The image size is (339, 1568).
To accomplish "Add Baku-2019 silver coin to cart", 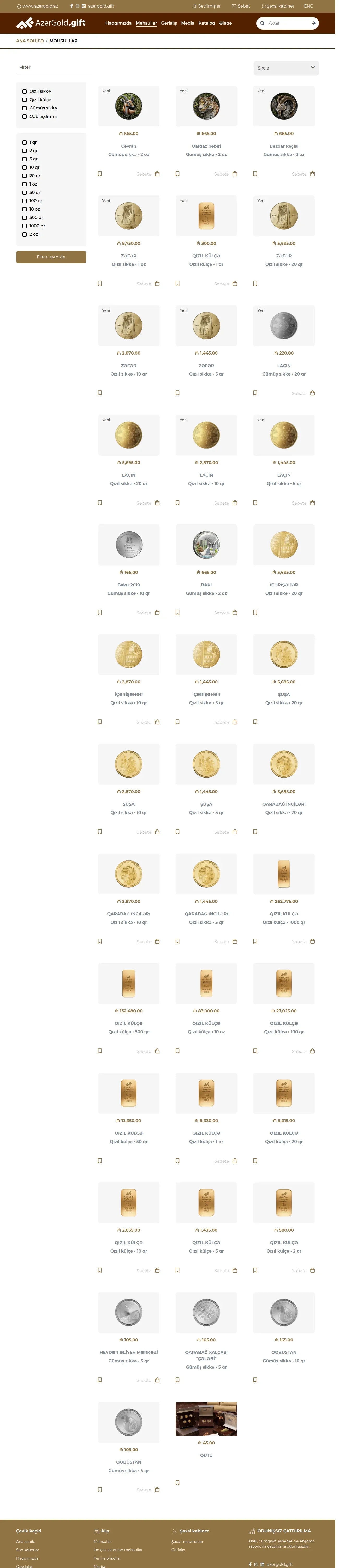I will [x=157, y=612].
